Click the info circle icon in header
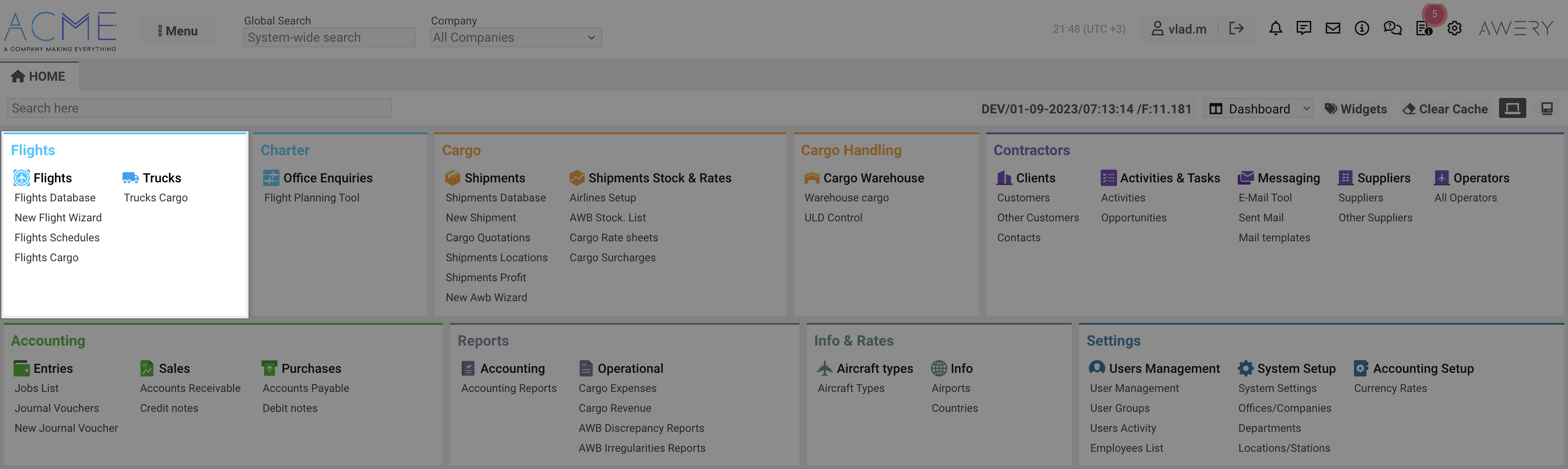This screenshot has height=469, width=1568. 1362,29
